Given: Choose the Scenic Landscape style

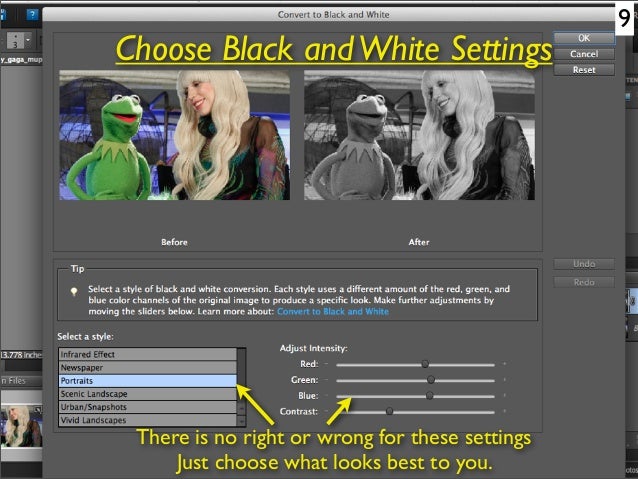Looking at the screenshot, I should tap(147, 394).
